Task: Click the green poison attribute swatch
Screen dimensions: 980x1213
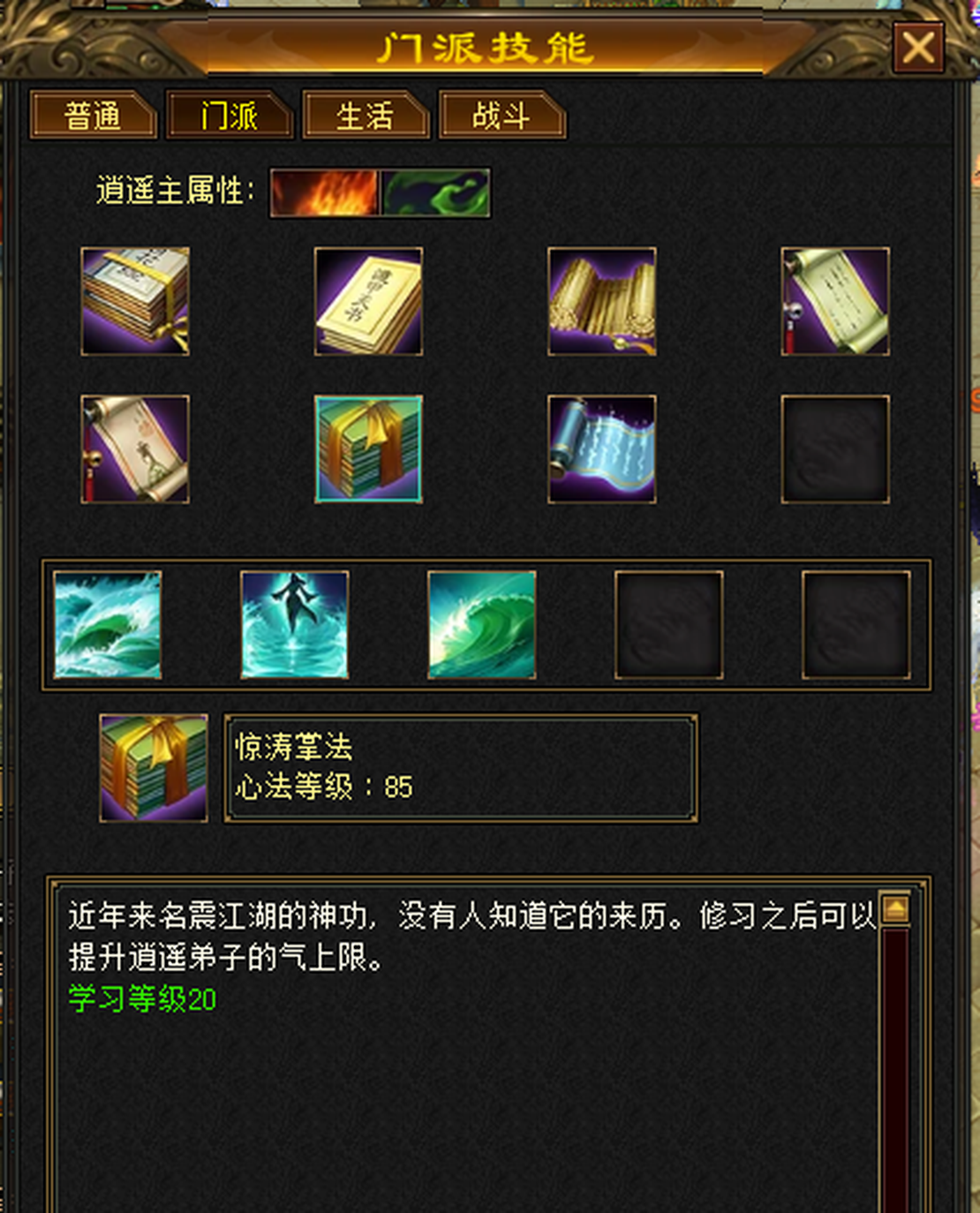Action: [x=435, y=192]
